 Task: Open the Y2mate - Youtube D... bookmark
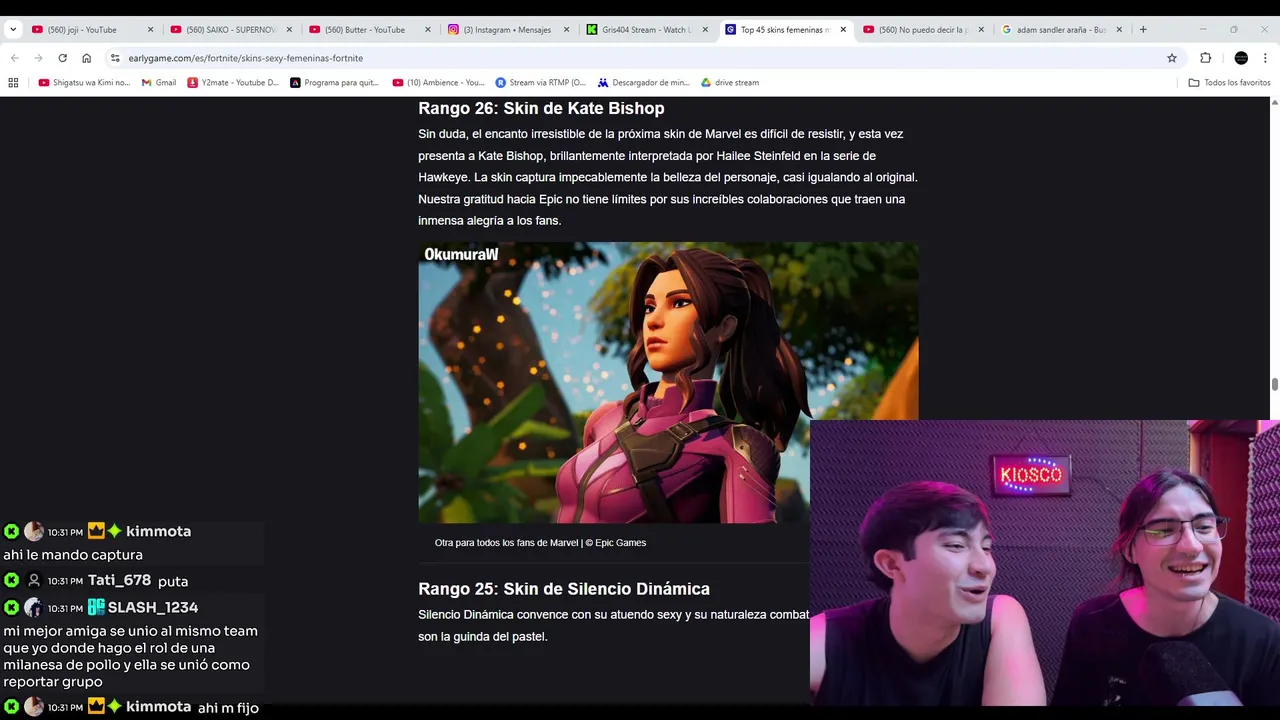233,83
